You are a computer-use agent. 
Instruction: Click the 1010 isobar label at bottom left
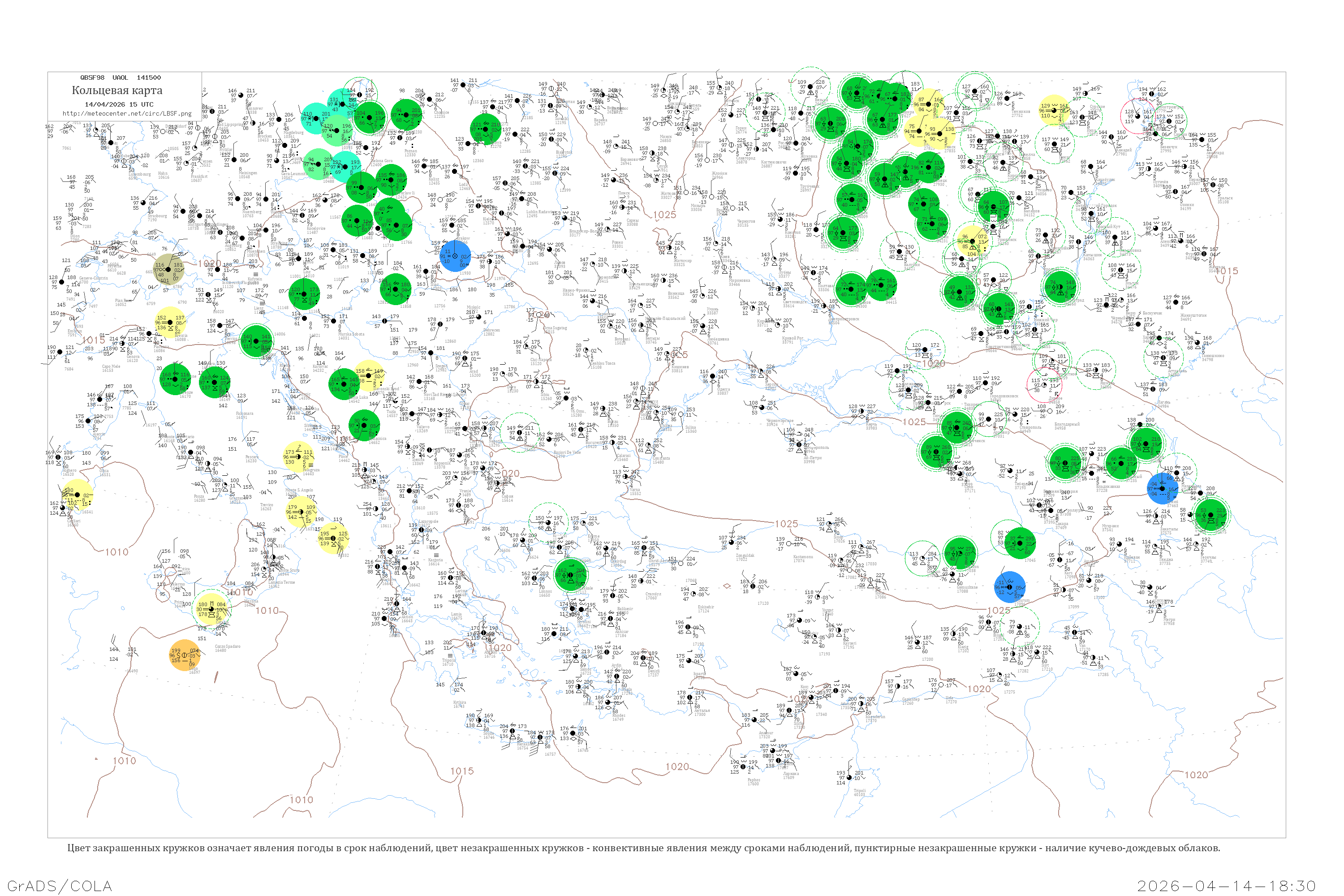pyautogui.click(x=124, y=761)
